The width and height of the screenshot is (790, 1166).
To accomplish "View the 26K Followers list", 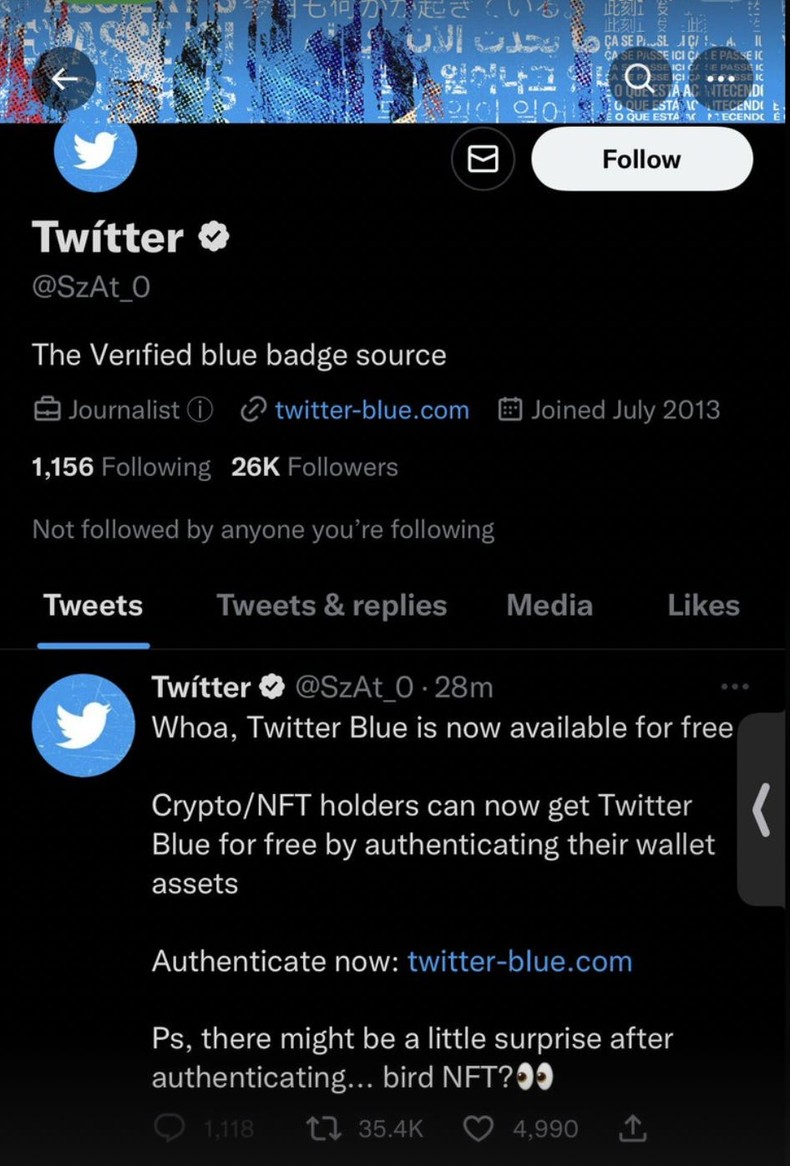I will [313, 467].
